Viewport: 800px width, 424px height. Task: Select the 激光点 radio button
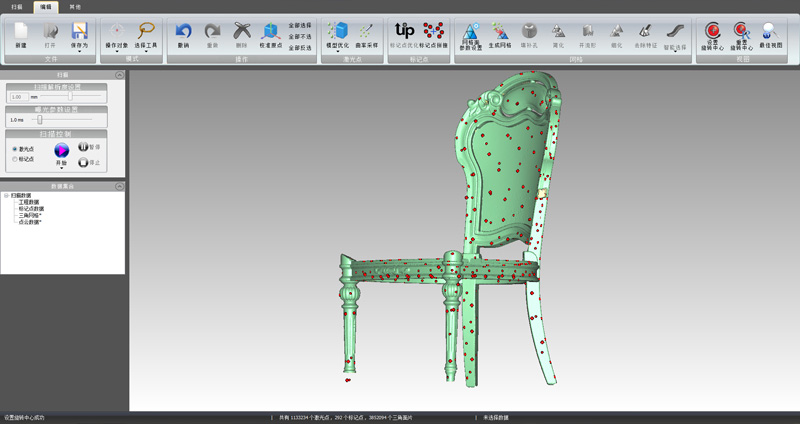pos(14,149)
